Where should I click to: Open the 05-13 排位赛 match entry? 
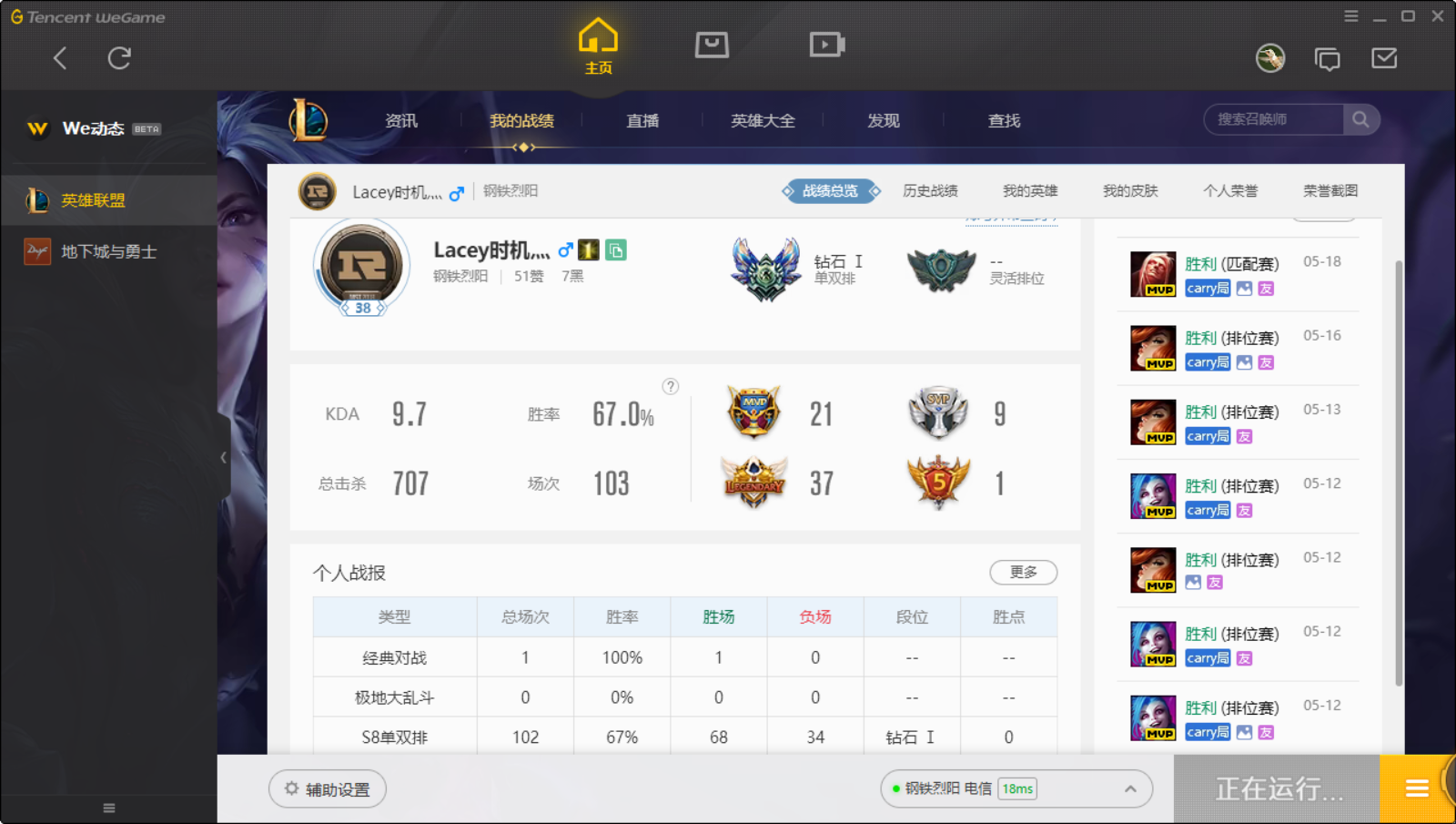[1238, 422]
